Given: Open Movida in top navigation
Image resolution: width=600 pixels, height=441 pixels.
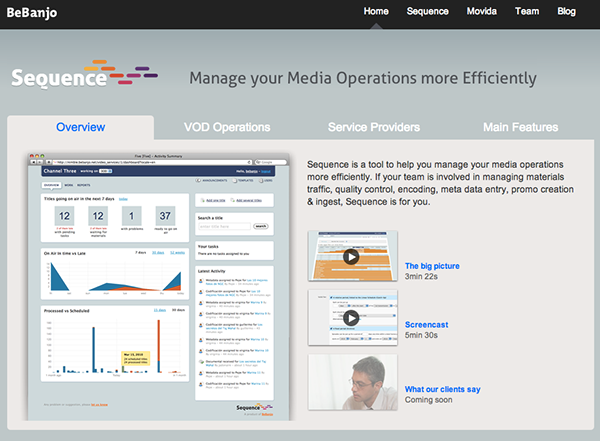Looking at the screenshot, I should point(481,11).
